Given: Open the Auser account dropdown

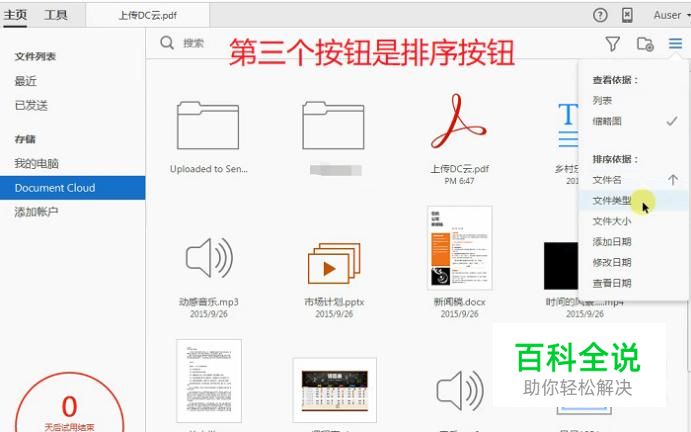Looking at the screenshot, I should (671, 15).
